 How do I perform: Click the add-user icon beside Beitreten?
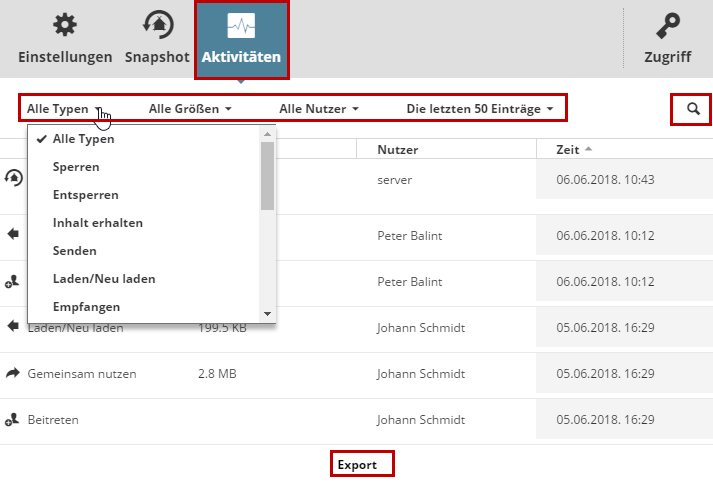[12, 419]
